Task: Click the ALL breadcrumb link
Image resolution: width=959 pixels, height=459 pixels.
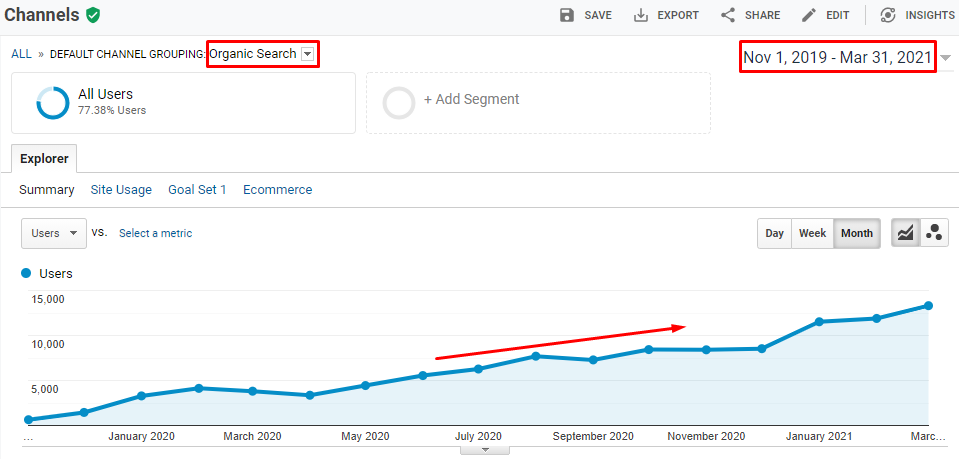Action: [x=21, y=54]
